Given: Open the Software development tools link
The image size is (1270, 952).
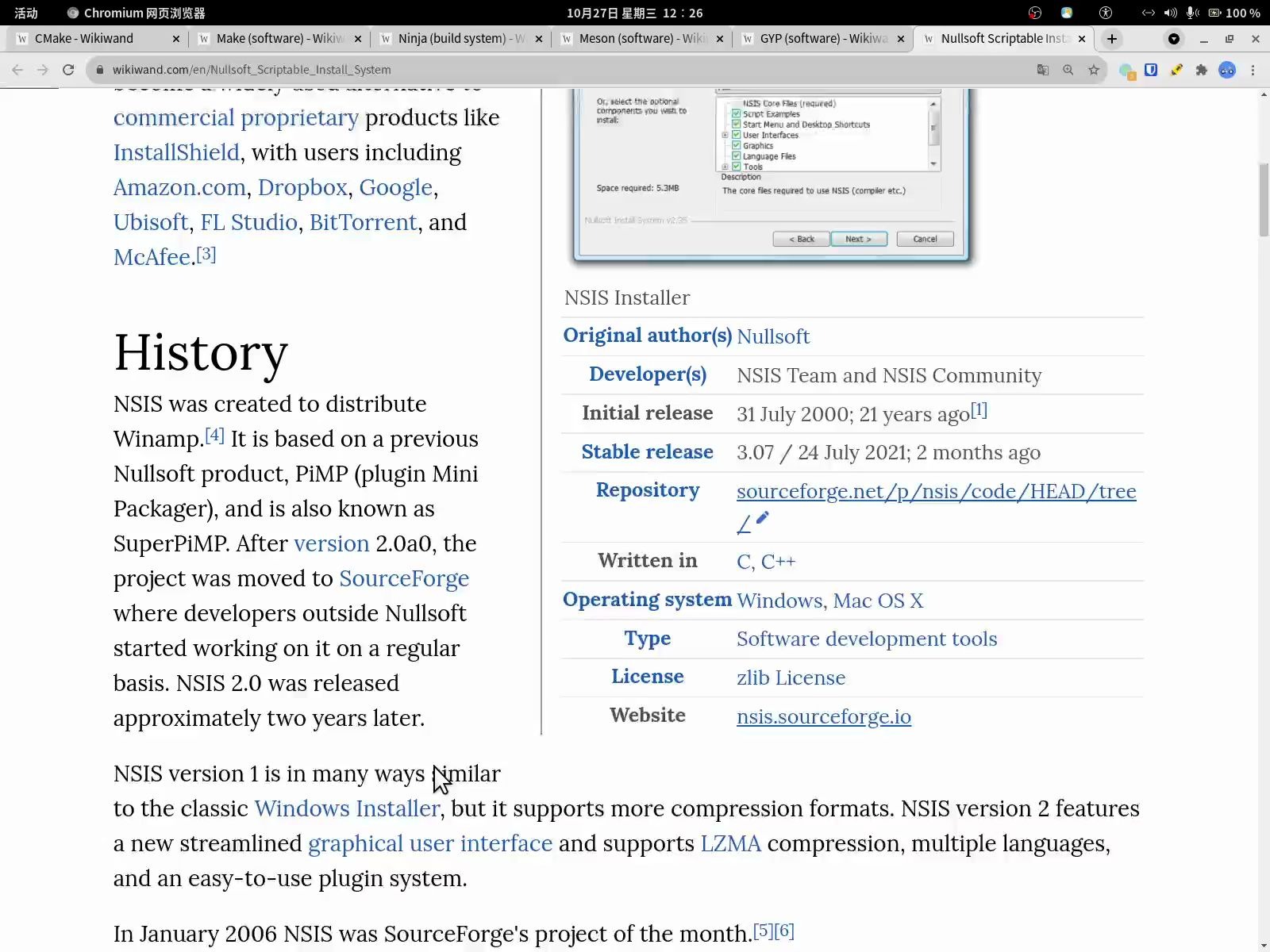Looking at the screenshot, I should (867, 639).
